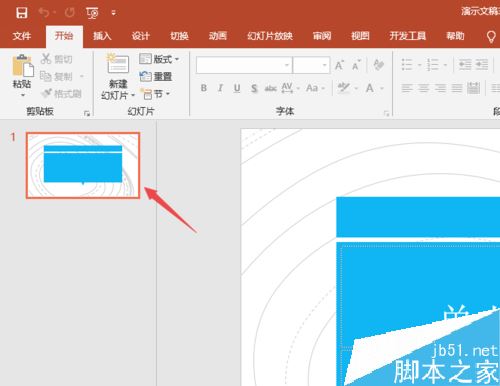Click Increase Font Size icon
Image resolution: width=500 pixels, height=386 pixels.
(339, 65)
